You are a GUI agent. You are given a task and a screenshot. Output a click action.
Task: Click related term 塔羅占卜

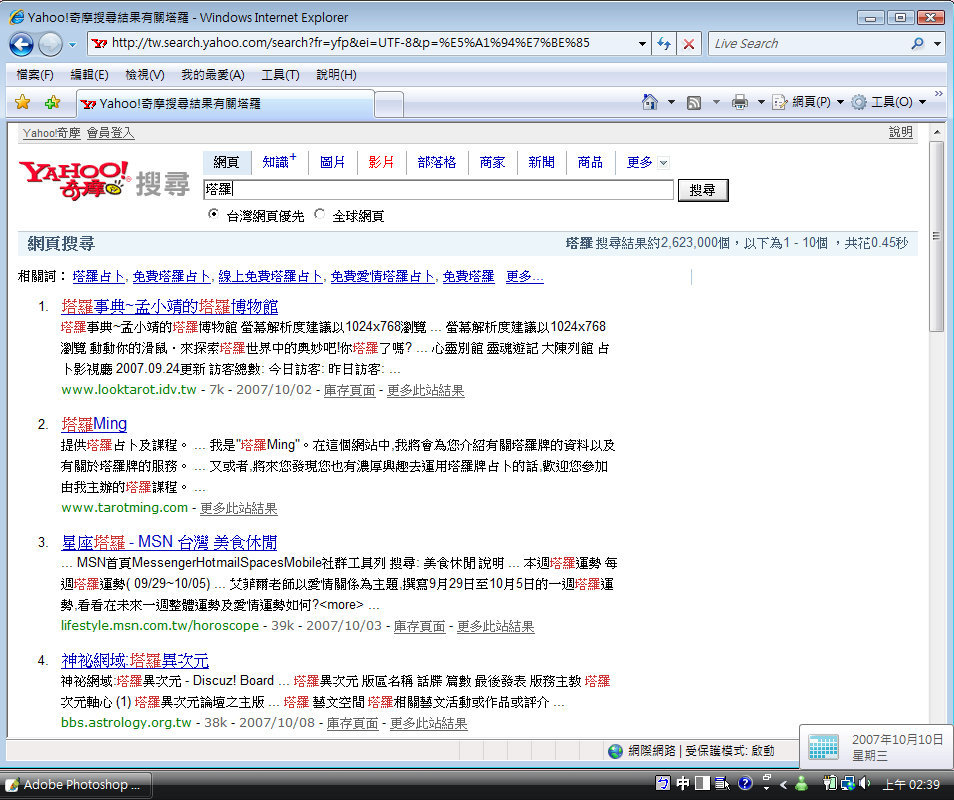pos(99,277)
